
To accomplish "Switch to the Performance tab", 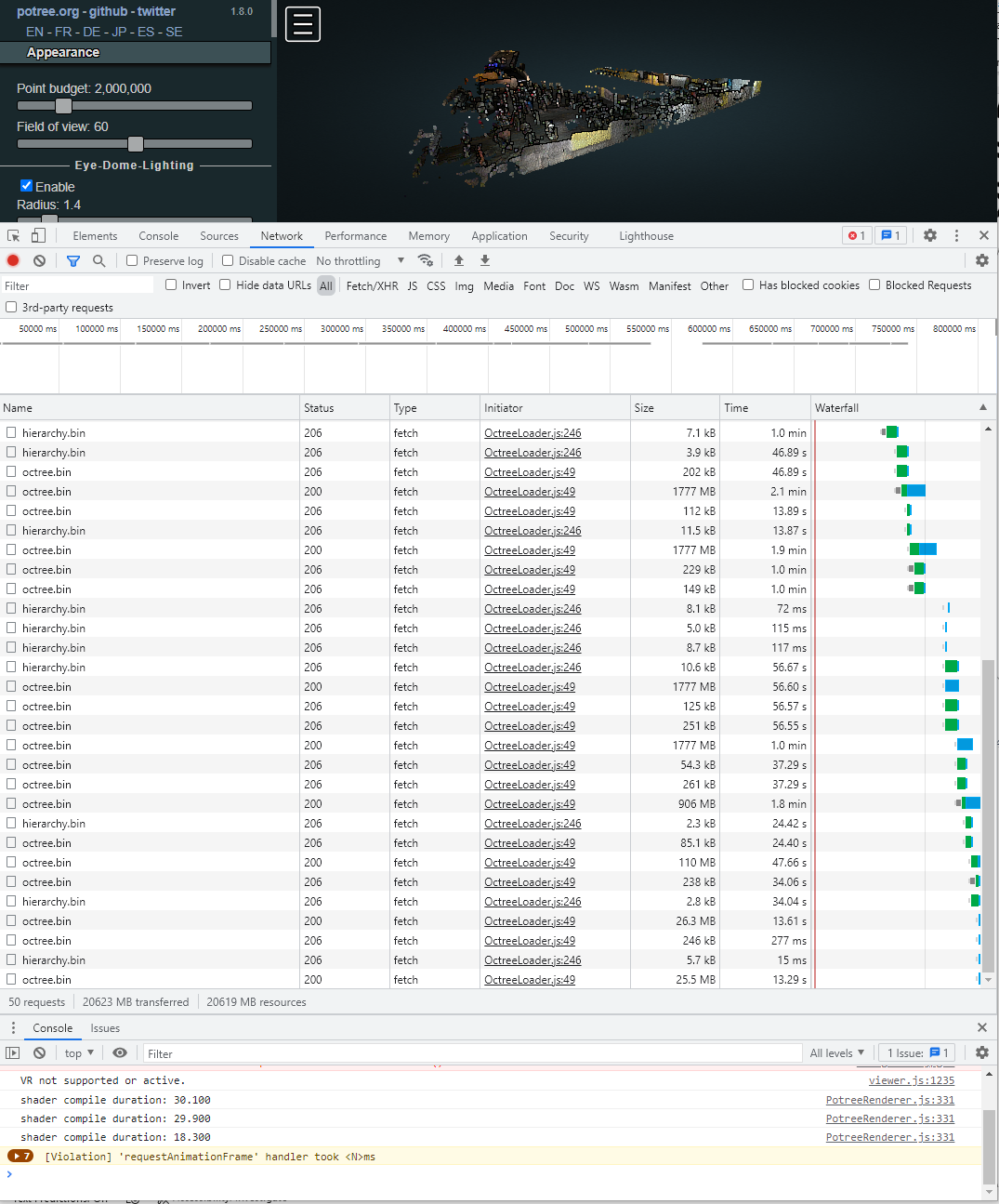I will 356,235.
